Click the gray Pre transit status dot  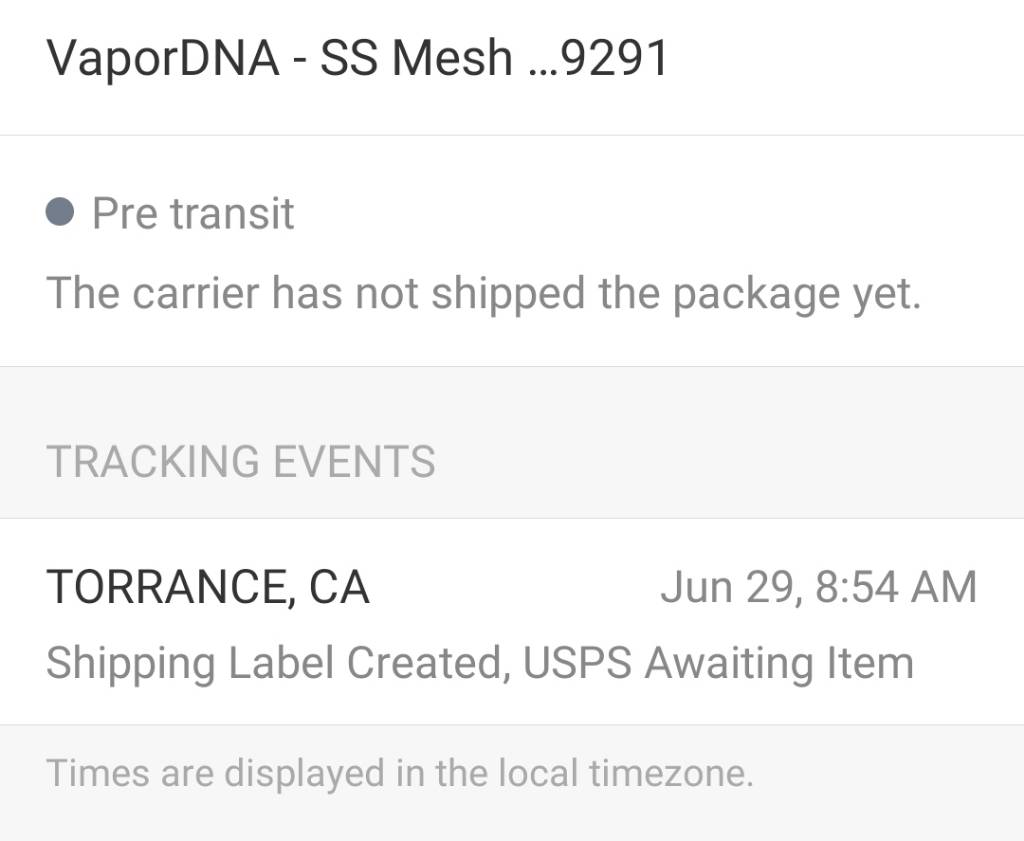(61, 213)
